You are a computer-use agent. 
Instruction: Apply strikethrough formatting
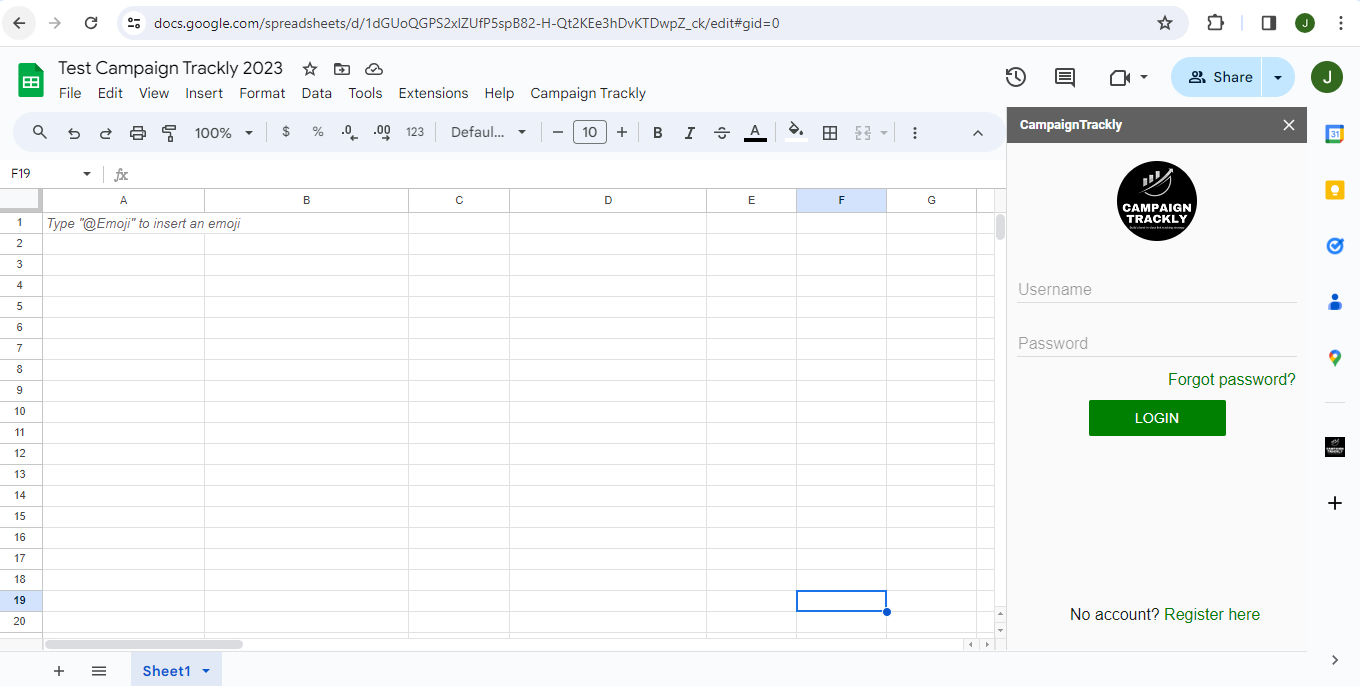coord(722,131)
